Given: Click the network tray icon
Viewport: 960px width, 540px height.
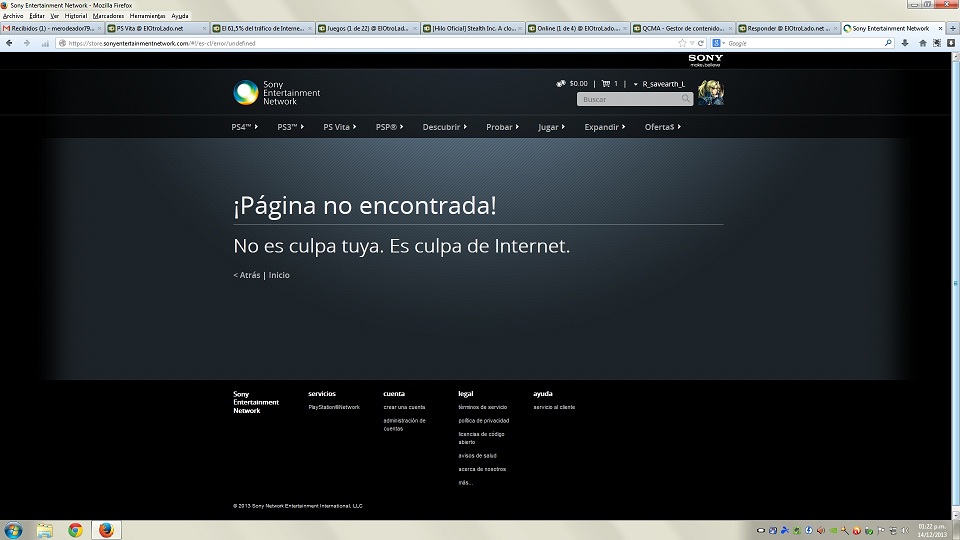Looking at the screenshot, I should point(893,530).
